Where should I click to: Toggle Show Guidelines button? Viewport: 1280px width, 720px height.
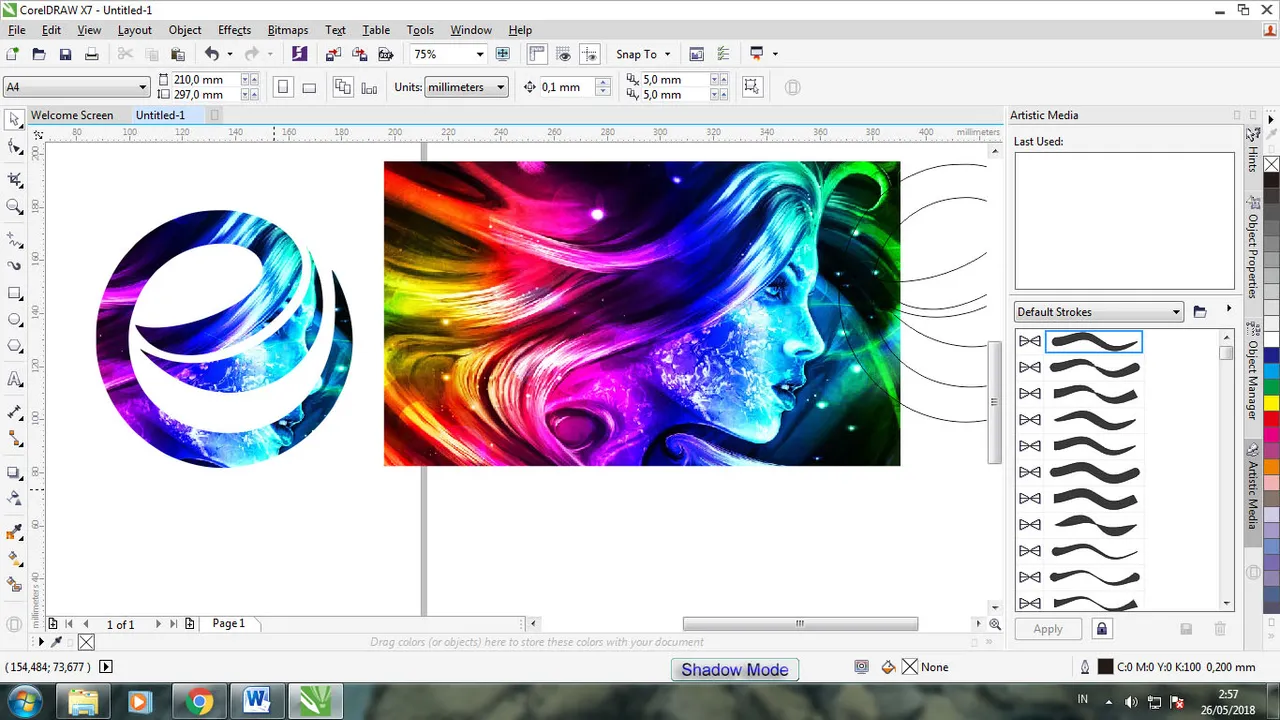tap(591, 54)
